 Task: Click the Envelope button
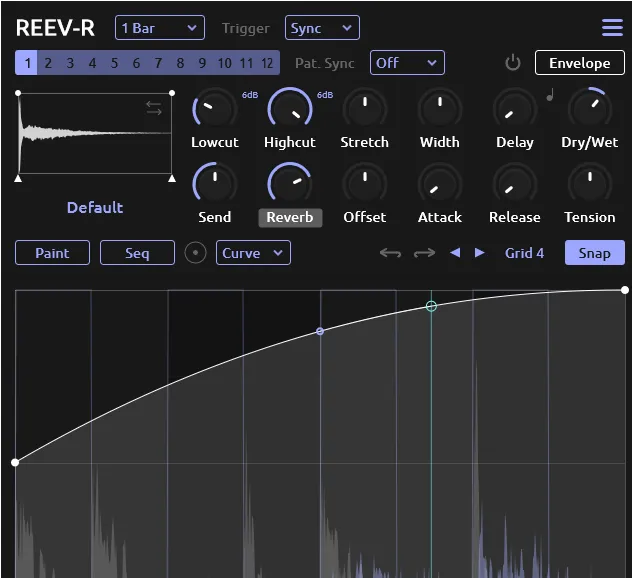click(580, 63)
